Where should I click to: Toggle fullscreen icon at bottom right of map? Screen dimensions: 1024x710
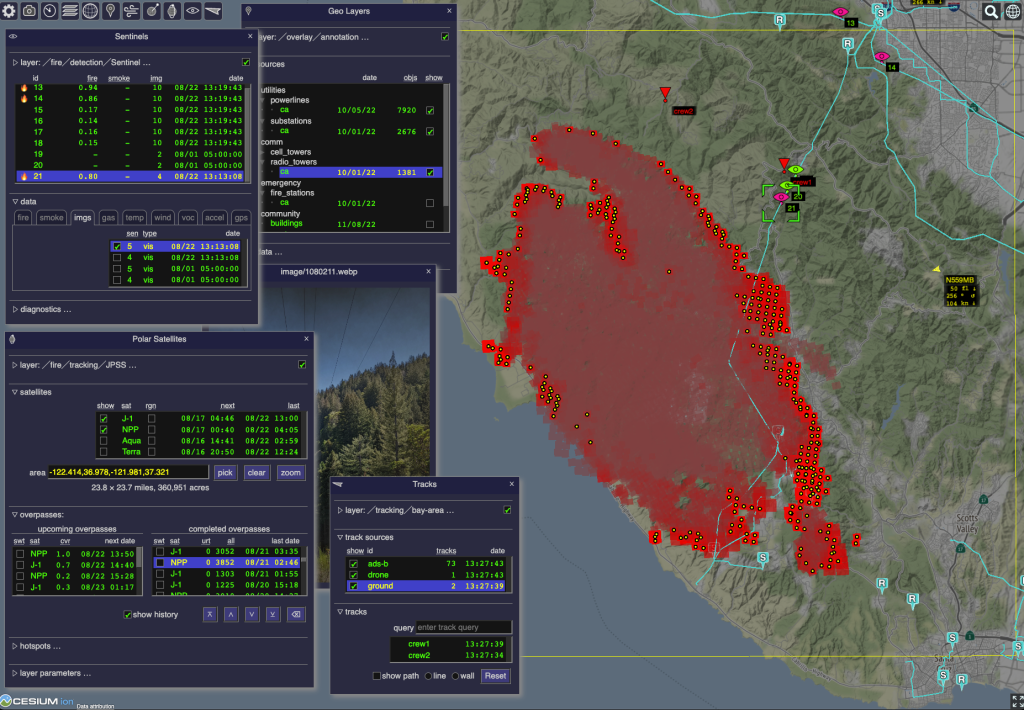tap(1016, 701)
